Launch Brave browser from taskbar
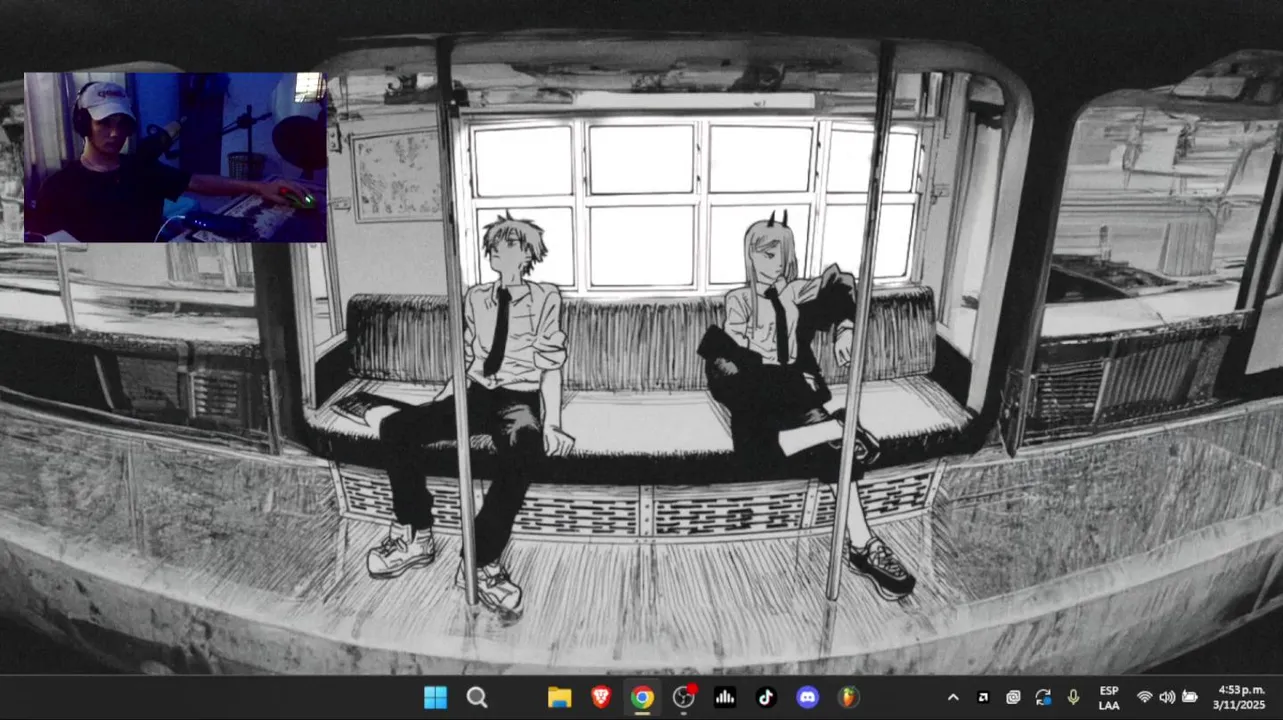 coord(601,697)
